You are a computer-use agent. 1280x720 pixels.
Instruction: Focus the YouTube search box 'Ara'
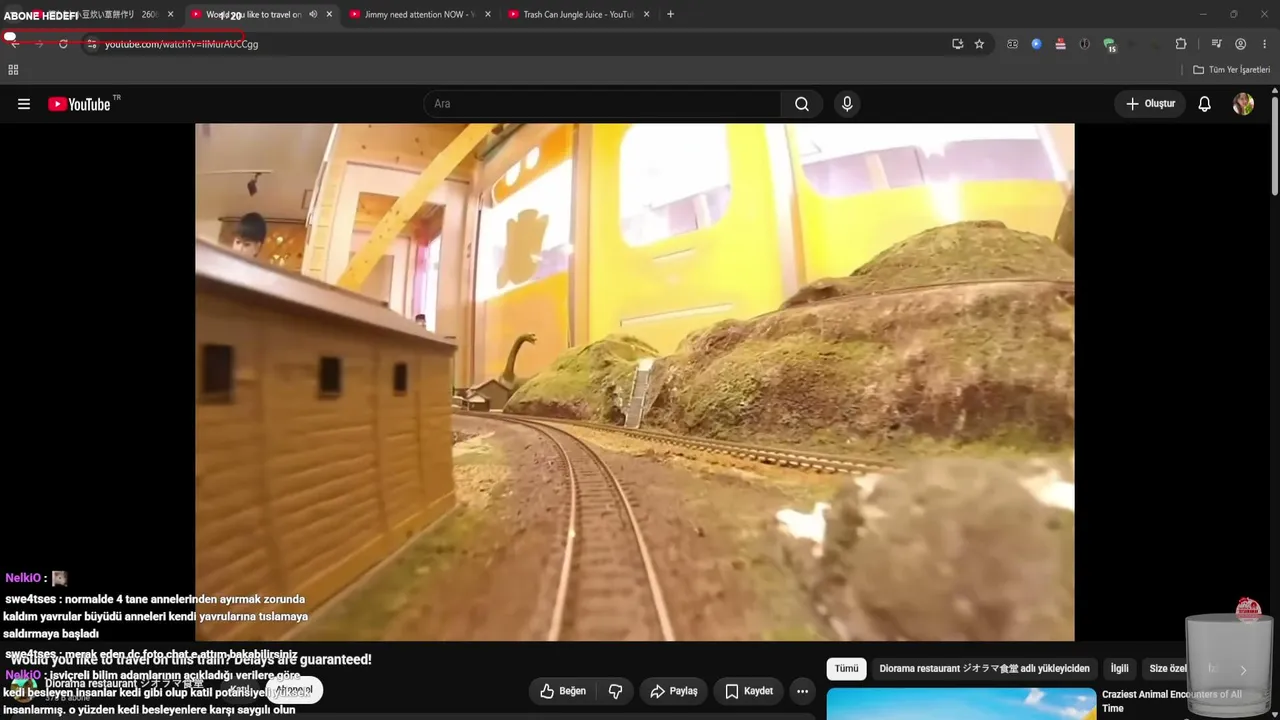click(x=603, y=104)
